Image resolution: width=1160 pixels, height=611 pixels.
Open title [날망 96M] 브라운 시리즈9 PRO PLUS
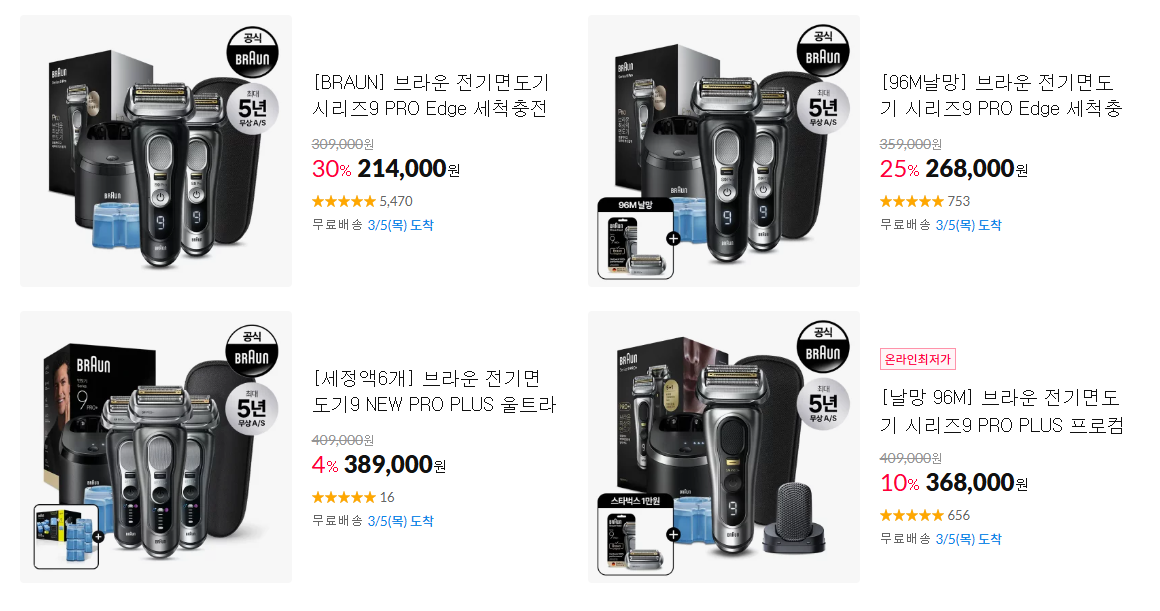coord(1002,411)
